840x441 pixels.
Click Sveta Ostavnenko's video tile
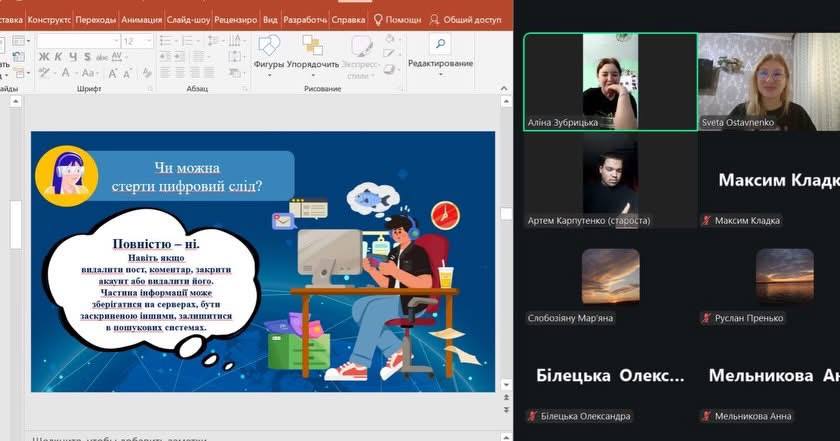768,82
